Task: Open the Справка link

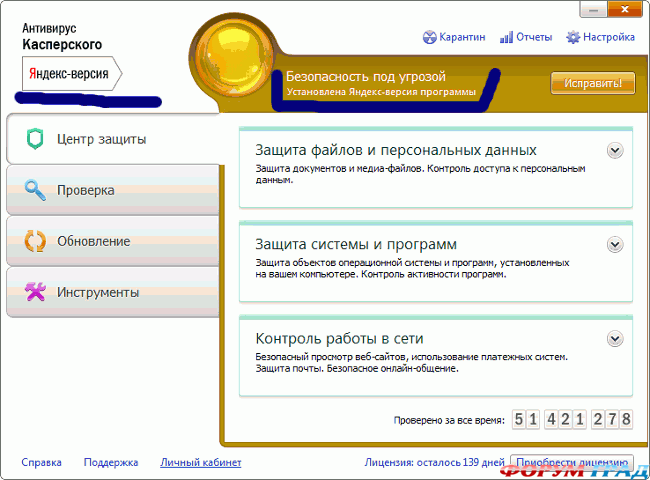Action: 41,462
